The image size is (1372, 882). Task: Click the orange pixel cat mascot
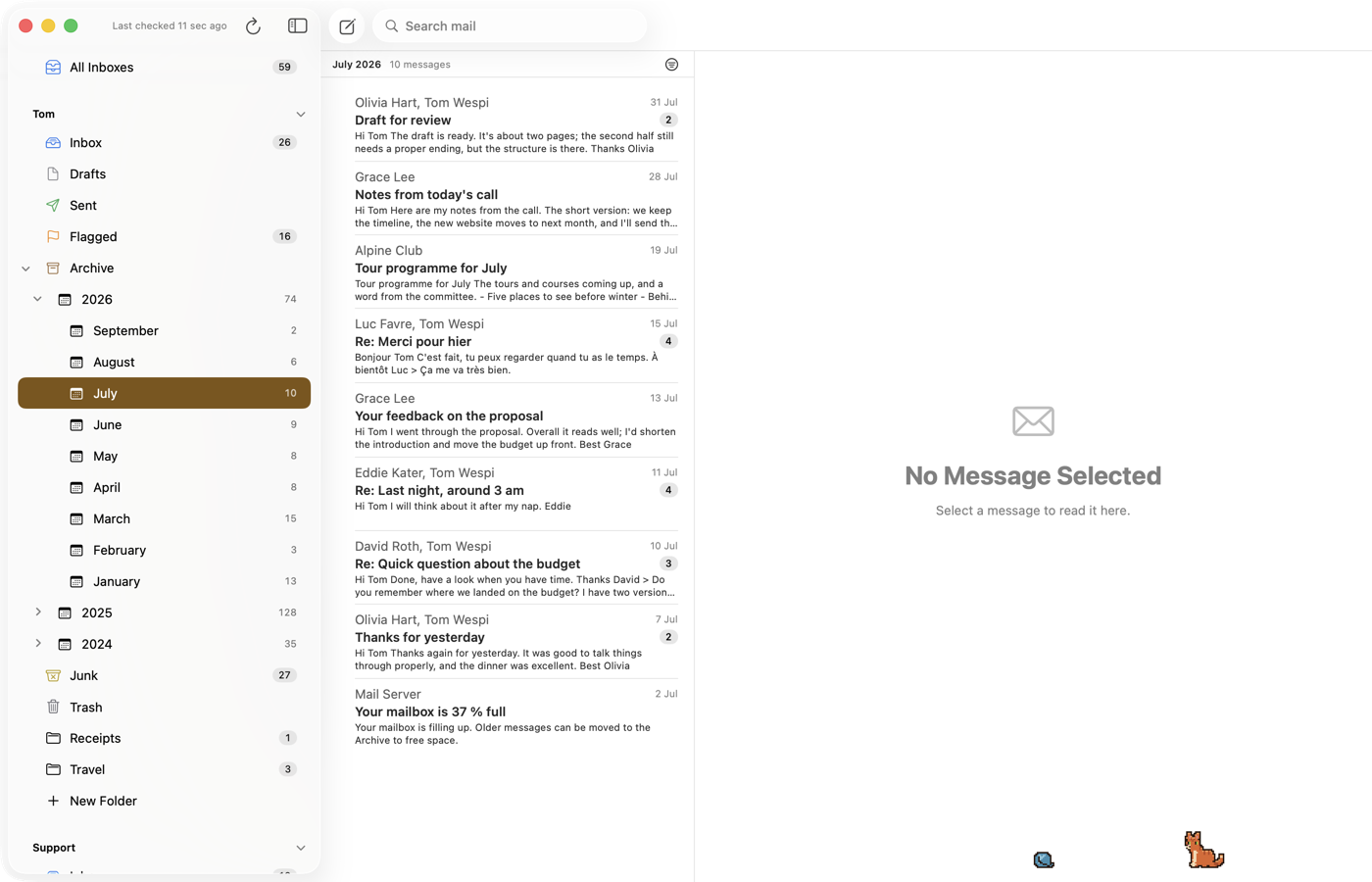[1203, 850]
